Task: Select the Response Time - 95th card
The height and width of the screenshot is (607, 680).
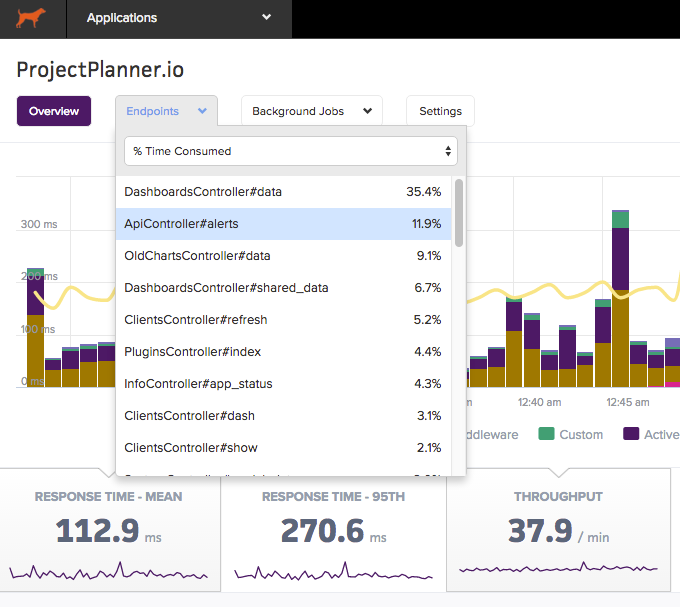Action: tap(333, 530)
